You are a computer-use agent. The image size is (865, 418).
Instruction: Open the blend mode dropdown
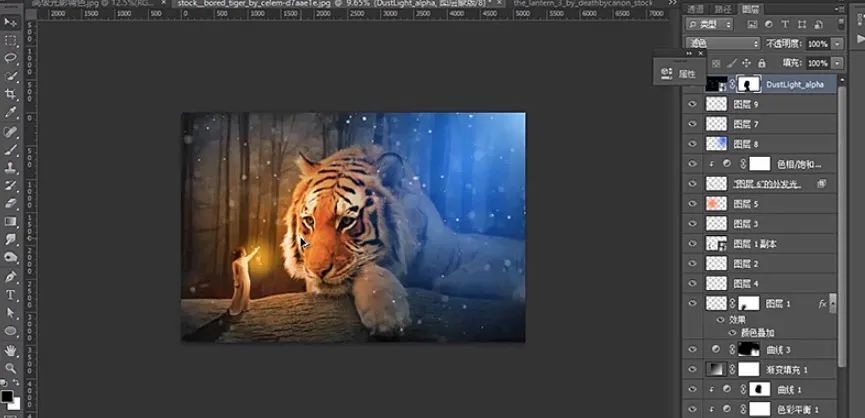(724, 44)
